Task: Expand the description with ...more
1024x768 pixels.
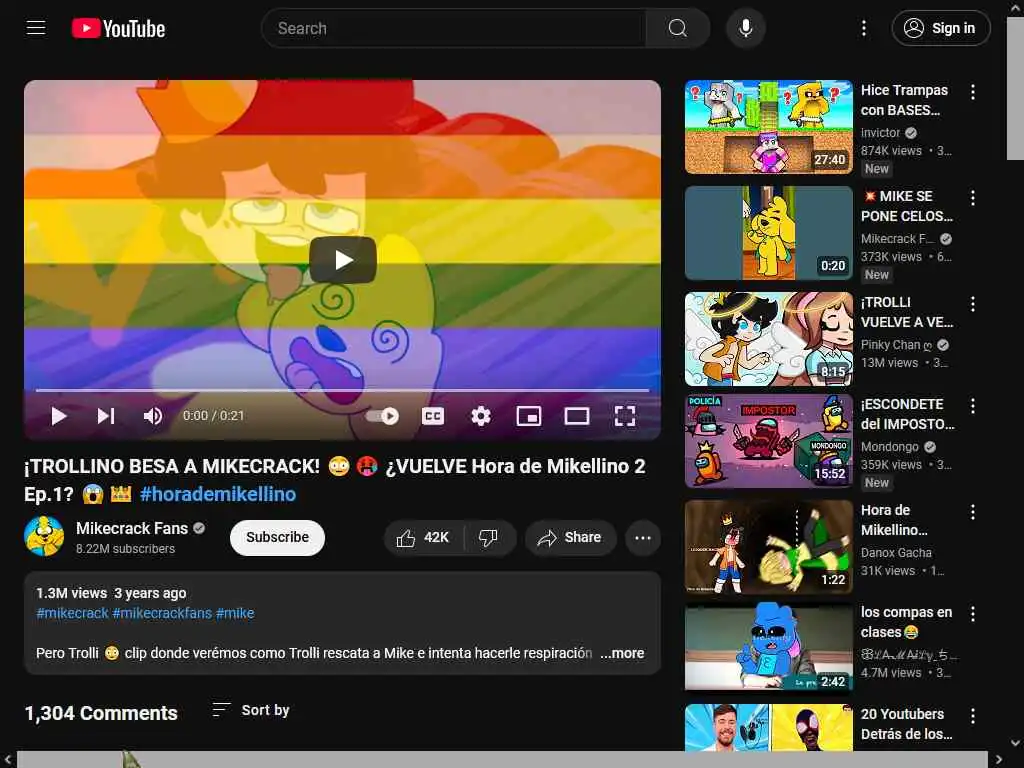Action: tap(622, 653)
